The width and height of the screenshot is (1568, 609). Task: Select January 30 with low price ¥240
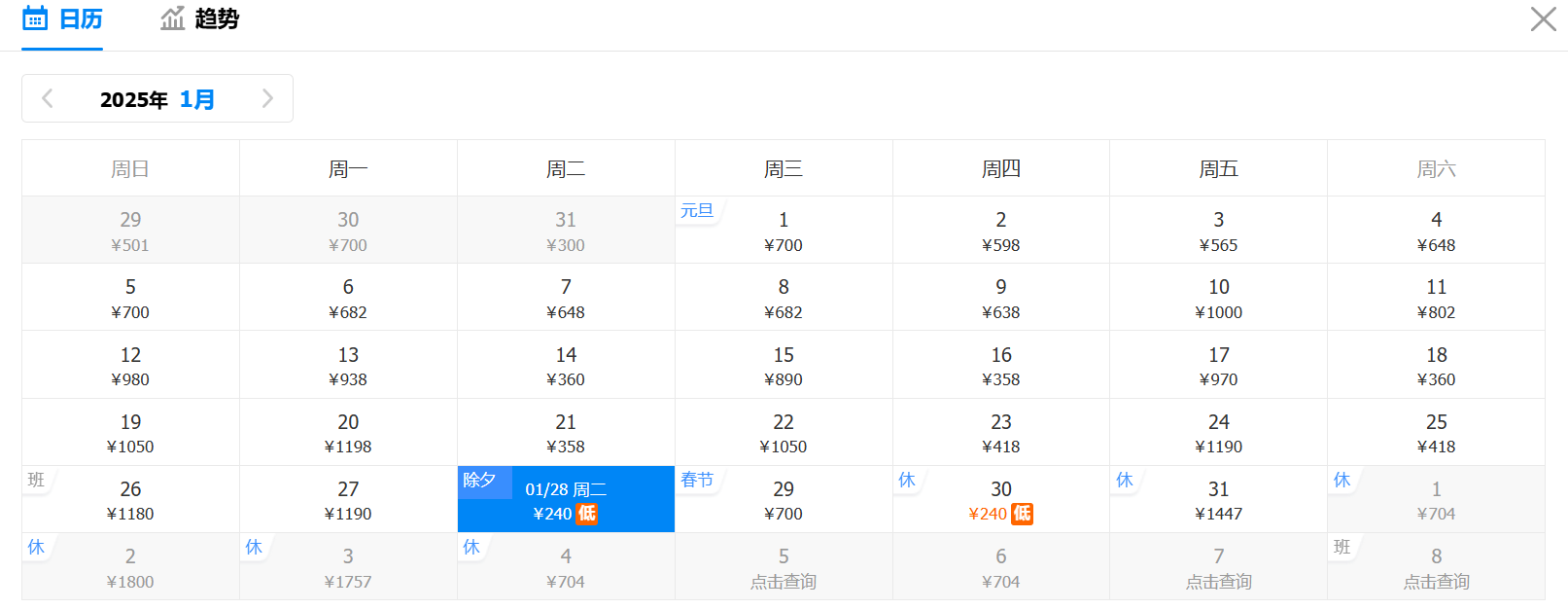[1001, 499]
